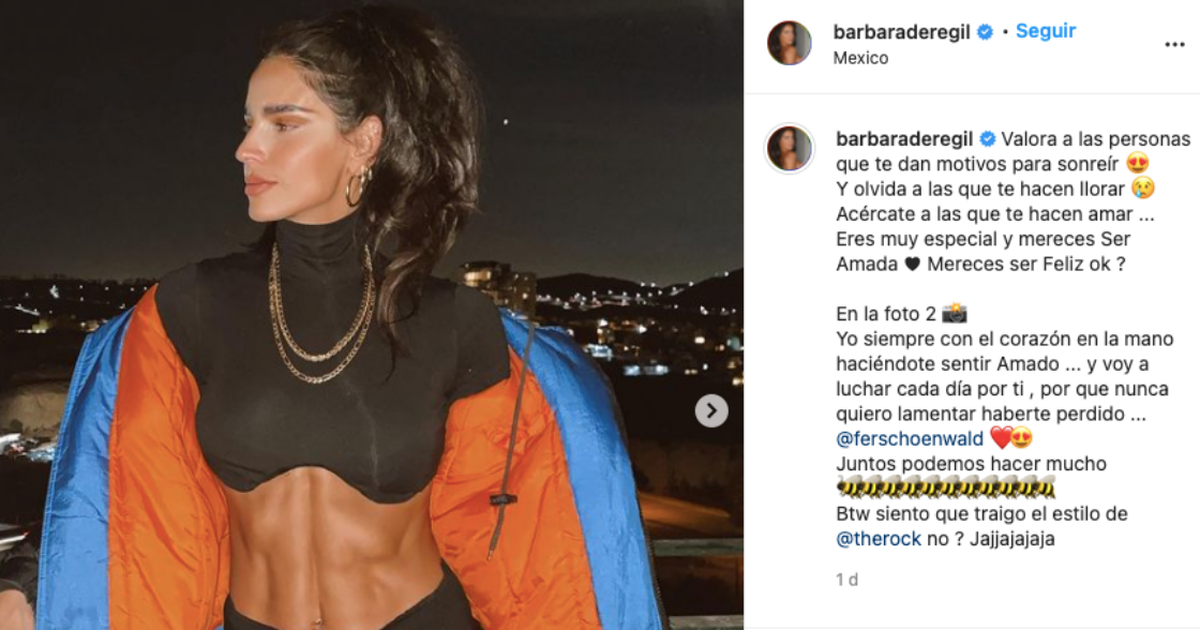Open the @therock mention link
The image size is (1200, 630).
click(x=876, y=539)
